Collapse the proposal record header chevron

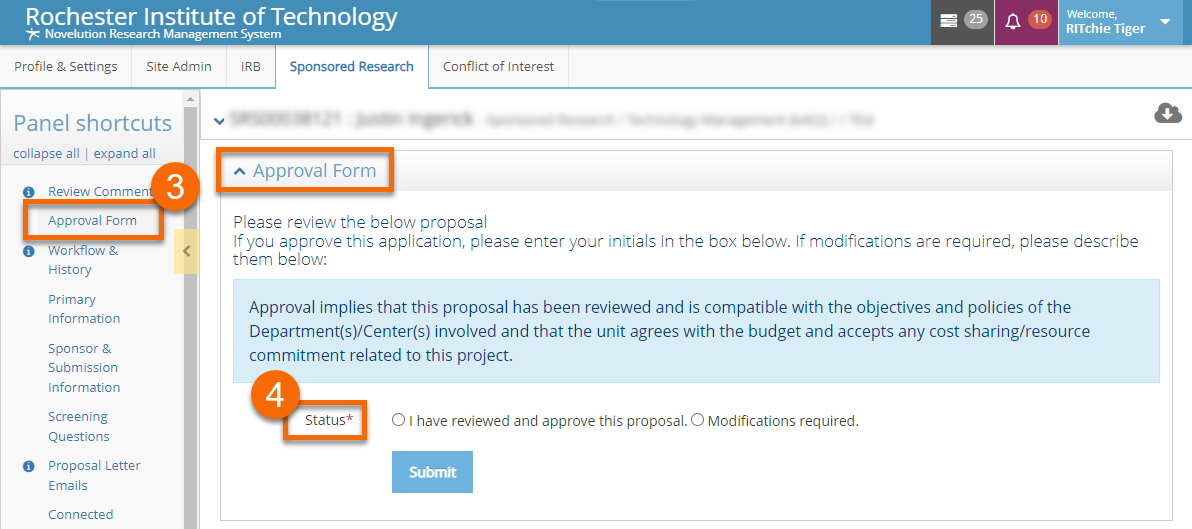[219, 121]
